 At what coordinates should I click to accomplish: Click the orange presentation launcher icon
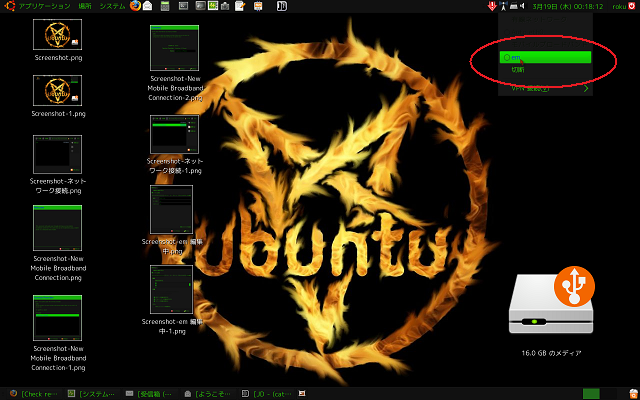coord(258,6)
